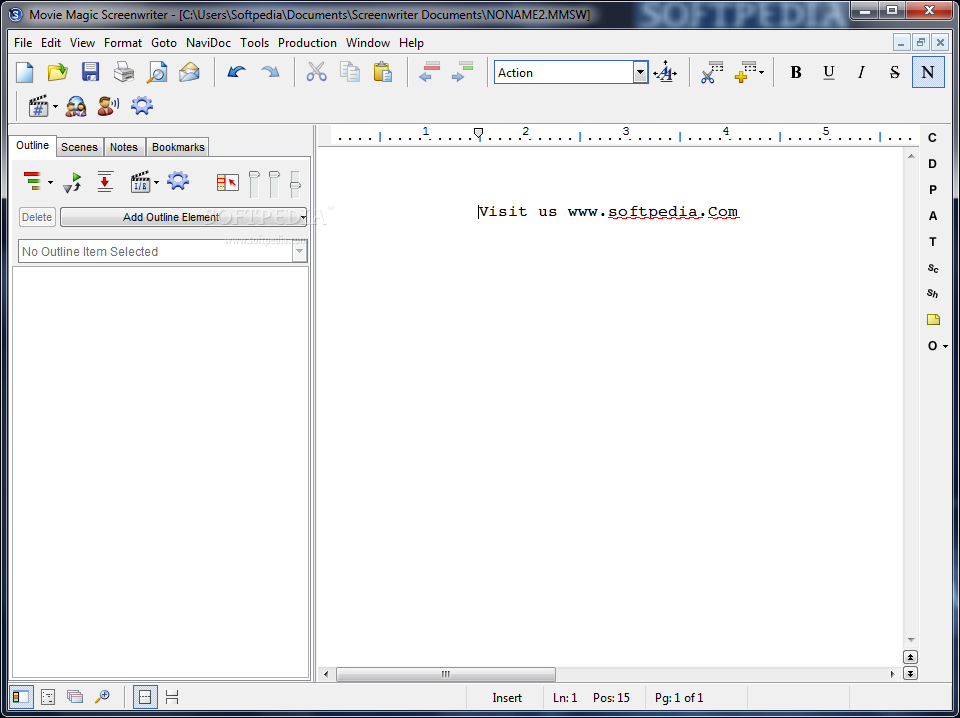Toggle the NaviDoc panel view button in the status bar
The image size is (960, 718).
click(x=20, y=697)
